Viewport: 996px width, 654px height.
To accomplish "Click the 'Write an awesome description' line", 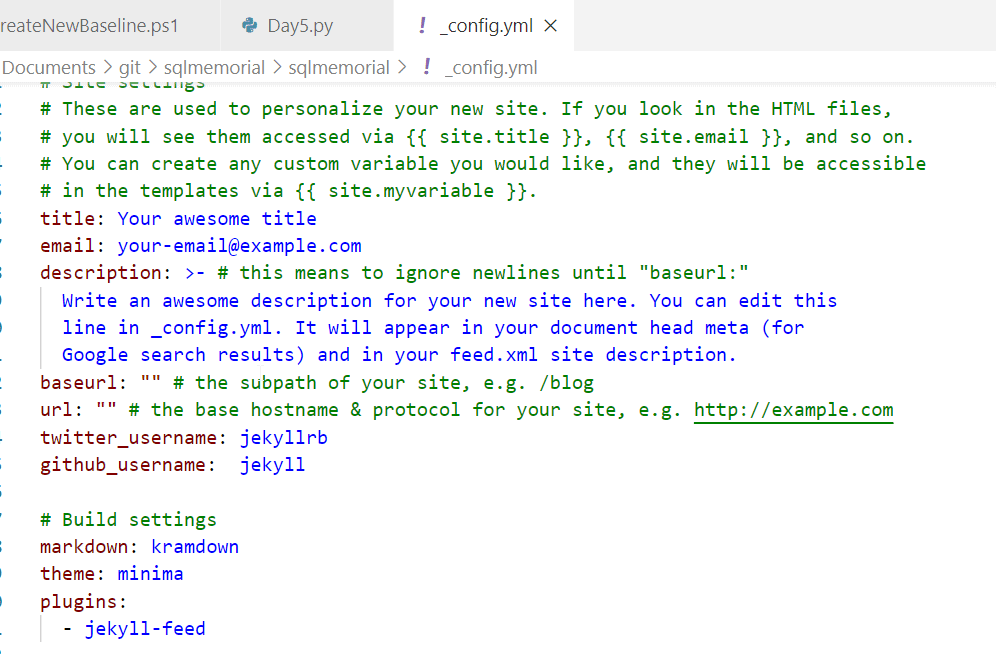I will [449, 300].
